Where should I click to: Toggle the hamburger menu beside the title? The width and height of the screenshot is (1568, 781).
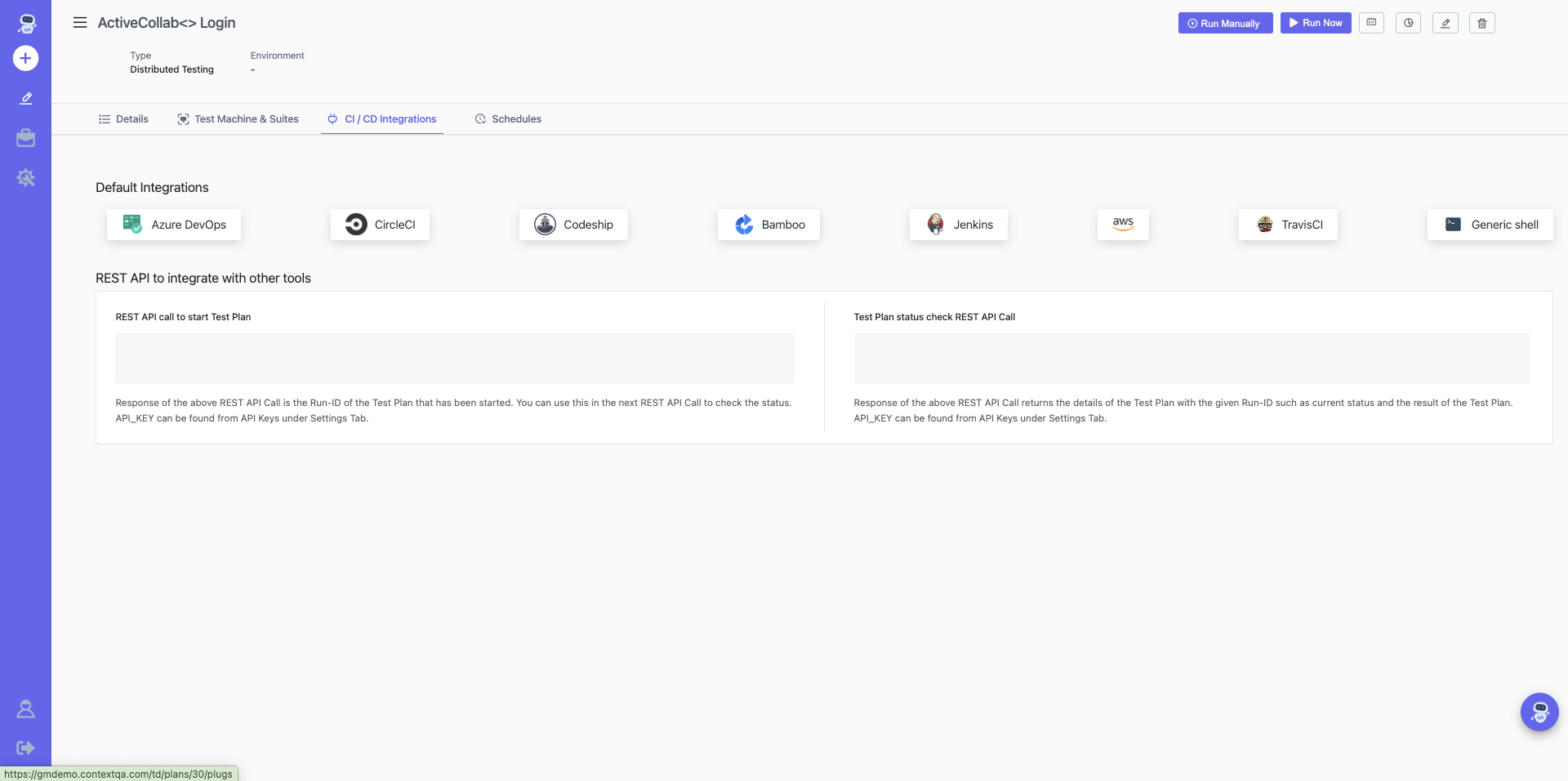tap(80, 23)
